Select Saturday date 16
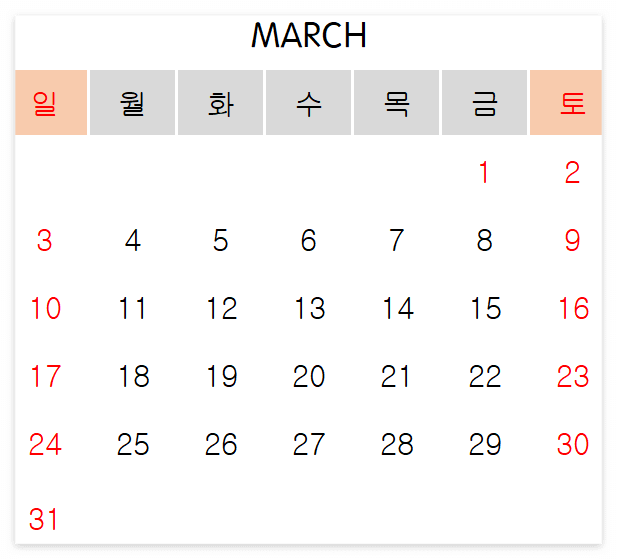 [x=574, y=308]
